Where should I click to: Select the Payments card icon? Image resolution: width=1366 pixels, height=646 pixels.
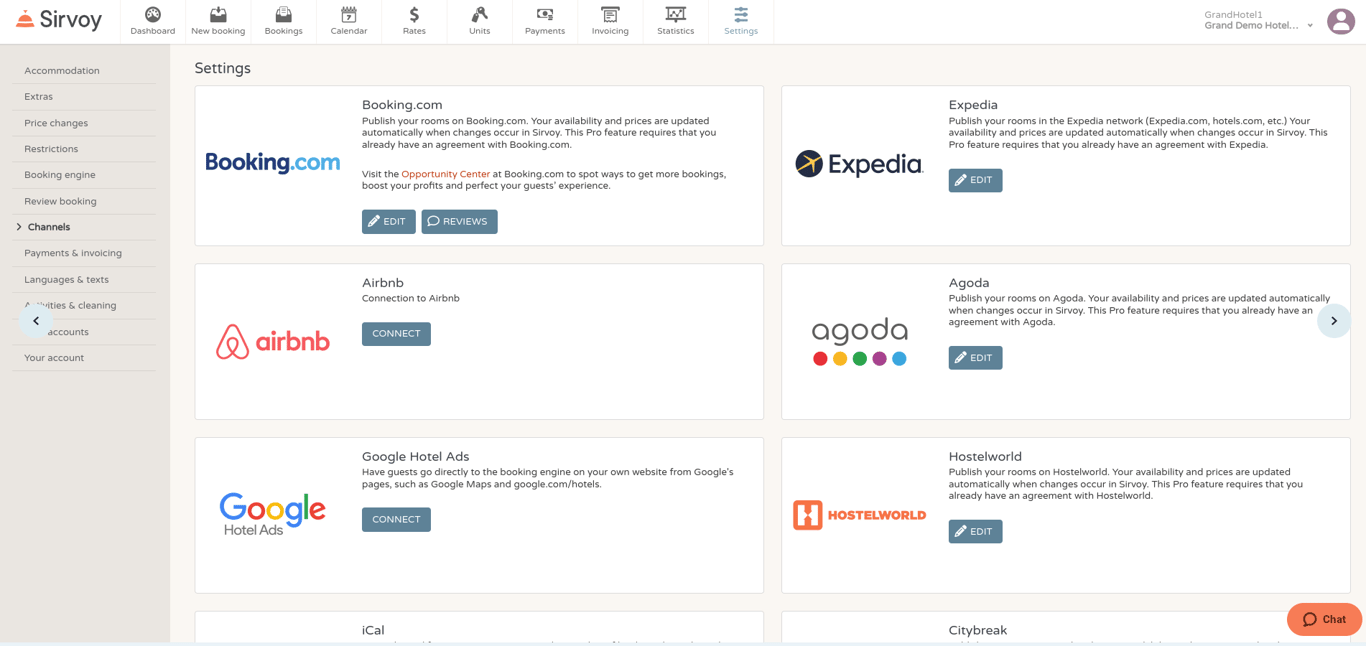tap(544, 21)
